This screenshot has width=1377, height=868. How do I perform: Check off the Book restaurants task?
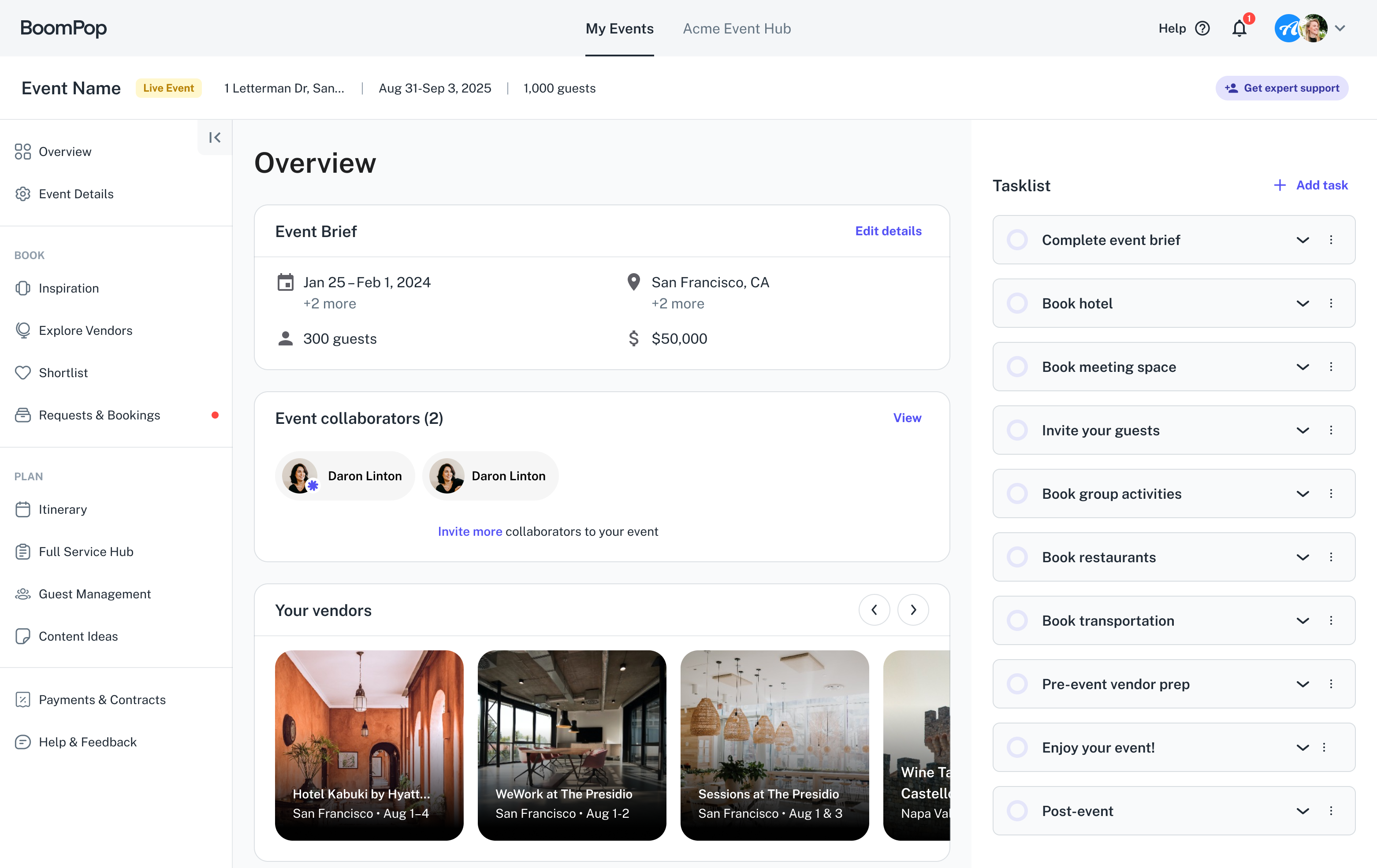point(1017,557)
